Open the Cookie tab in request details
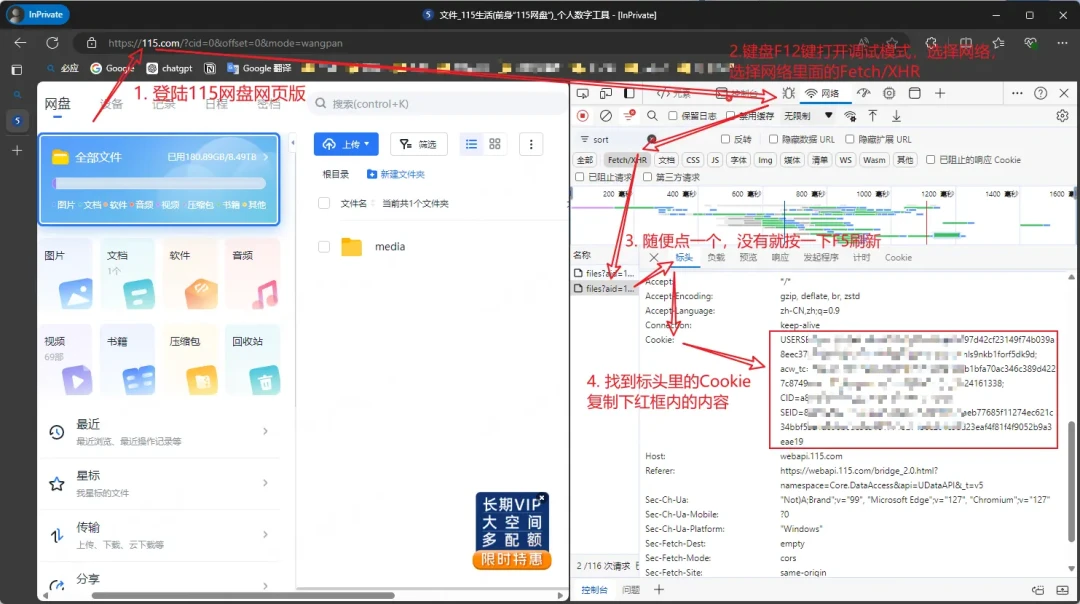1080x604 pixels. click(898, 258)
